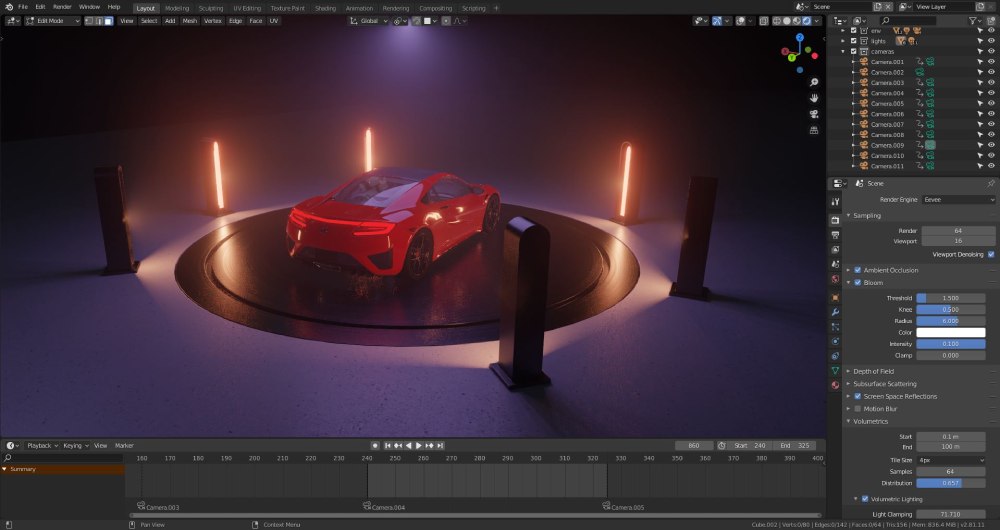Jump to the timeline end frame
Image resolution: width=1000 pixels, height=530 pixels.
coord(440,446)
